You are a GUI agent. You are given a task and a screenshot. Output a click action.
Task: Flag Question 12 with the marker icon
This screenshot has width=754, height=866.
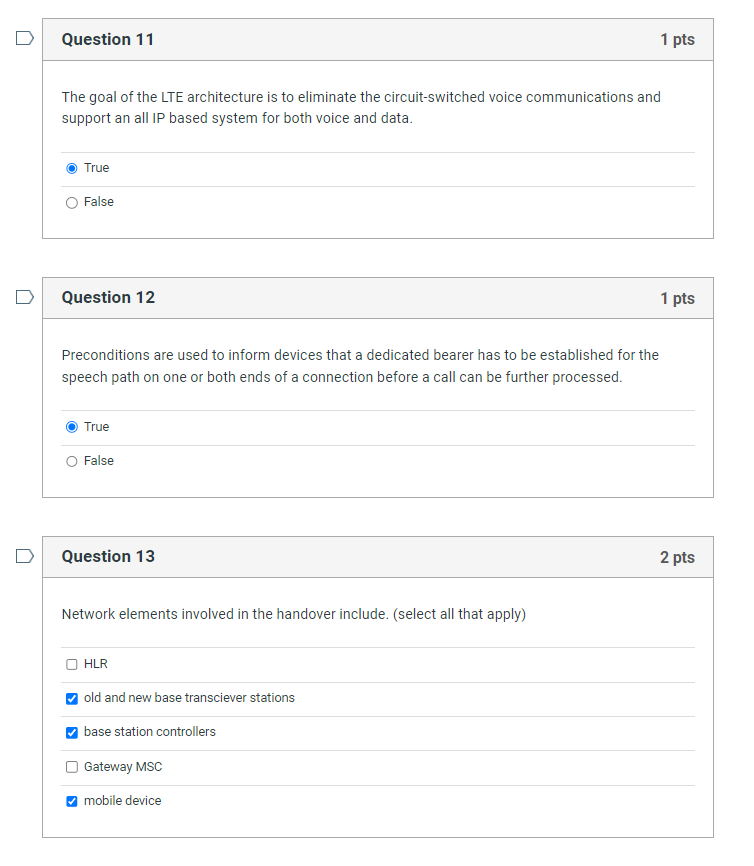[25, 297]
